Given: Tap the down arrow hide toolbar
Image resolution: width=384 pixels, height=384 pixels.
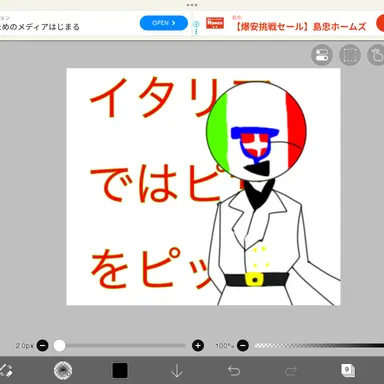Looking at the screenshot, I should (x=177, y=370).
